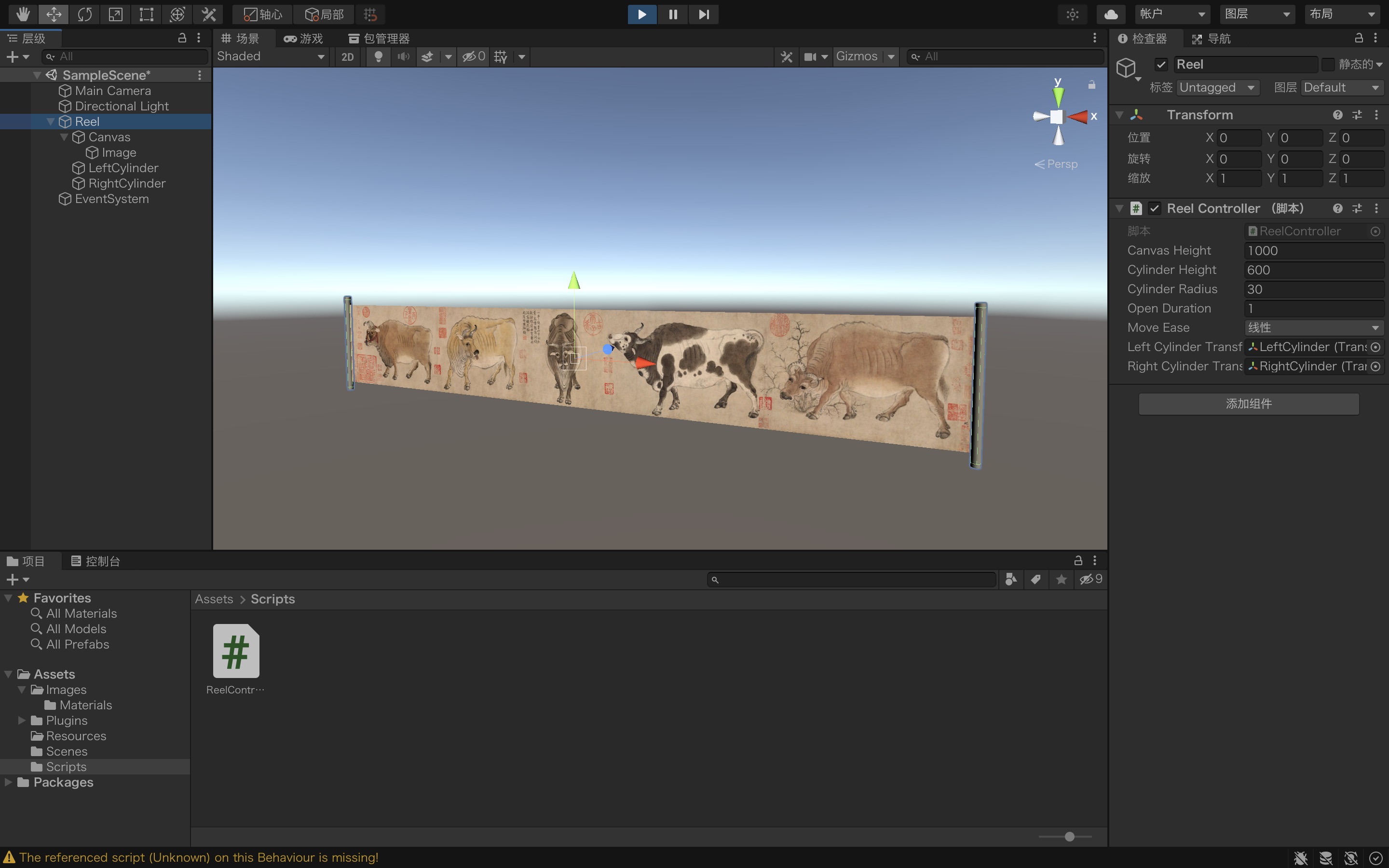Enable the static checkbox for Reel
The image size is (1389, 868).
tap(1328, 64)
